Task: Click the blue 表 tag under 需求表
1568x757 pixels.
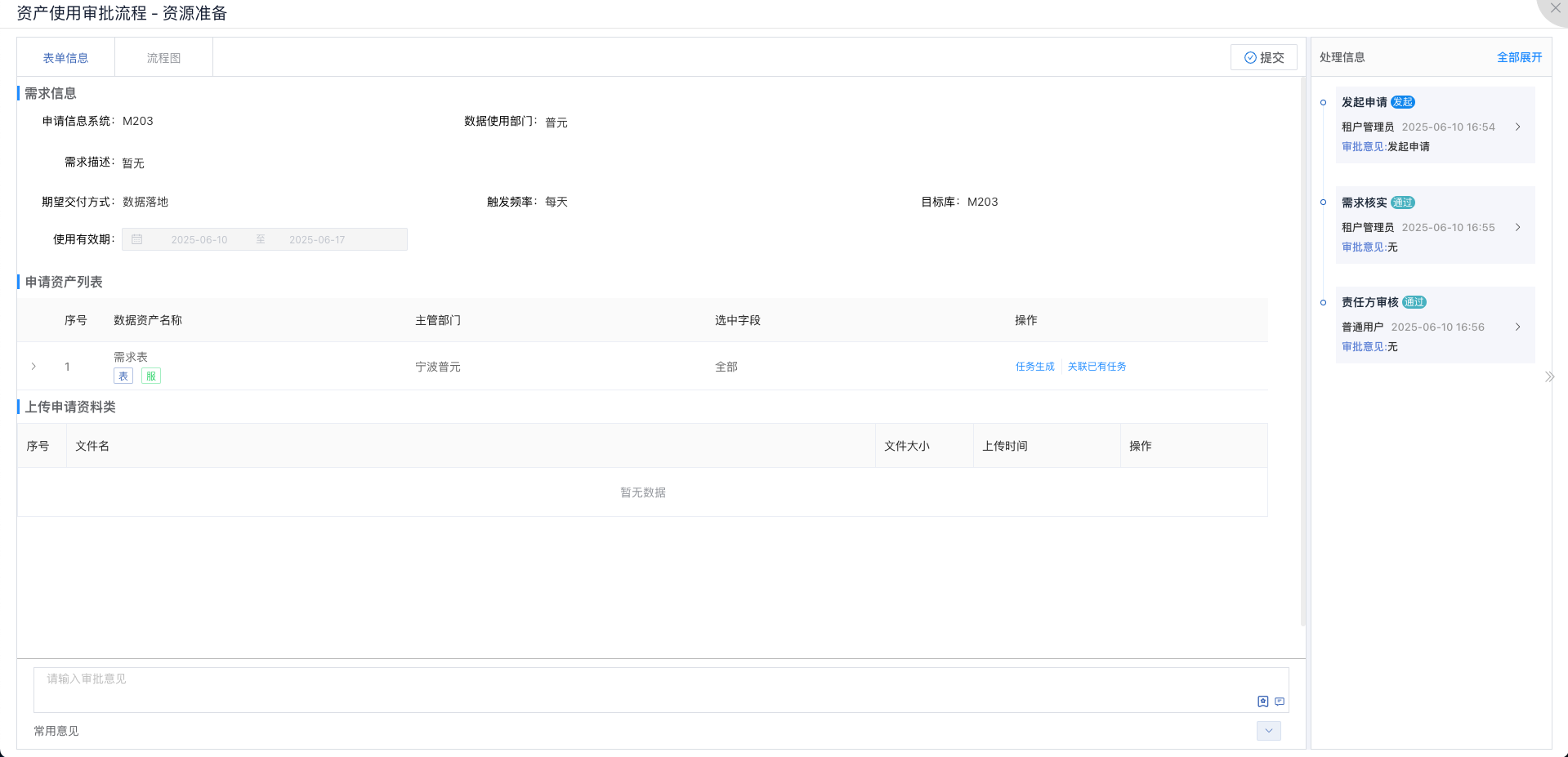Action: (123, 376)
